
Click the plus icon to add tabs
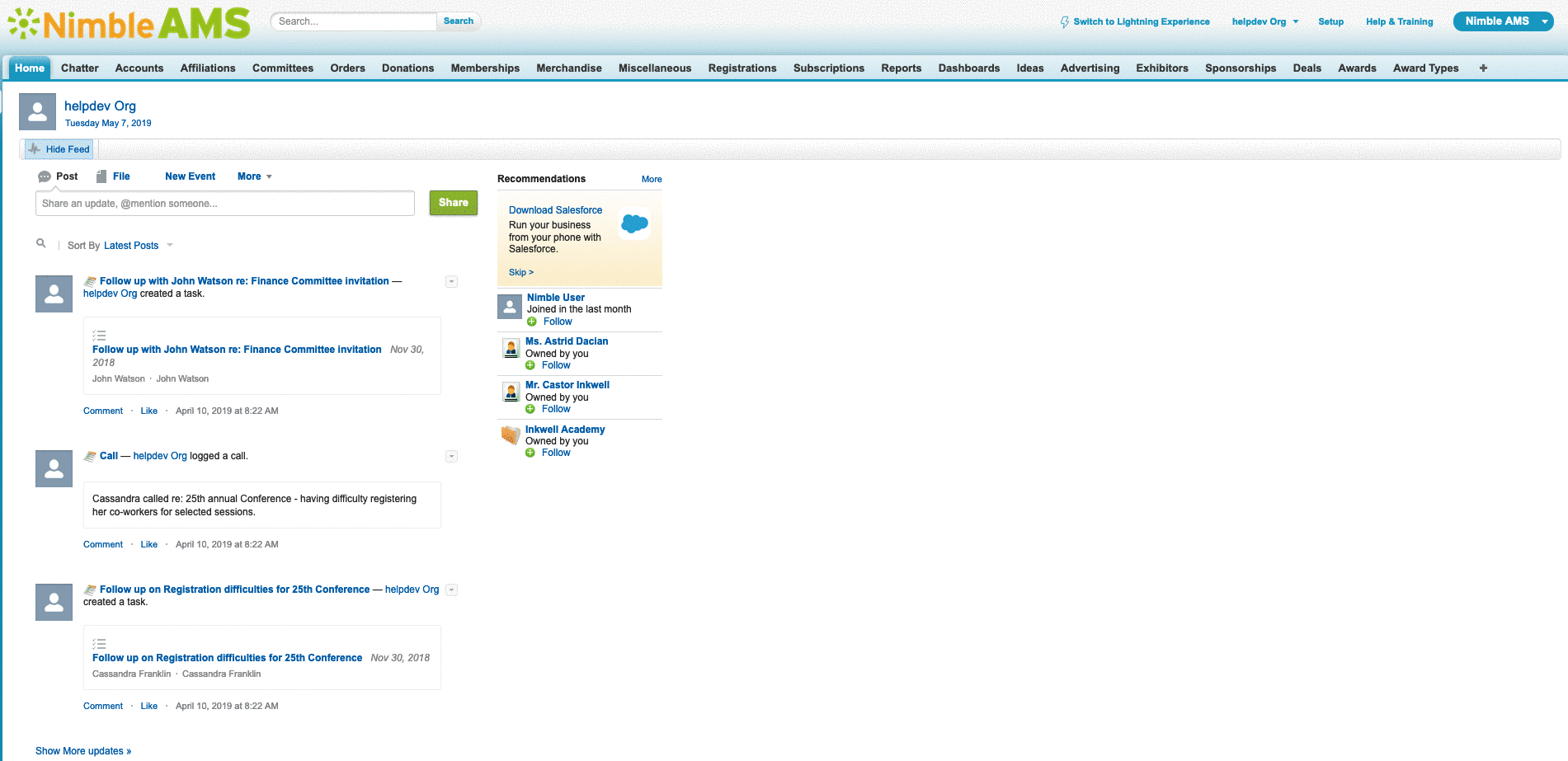[1483, 68]
